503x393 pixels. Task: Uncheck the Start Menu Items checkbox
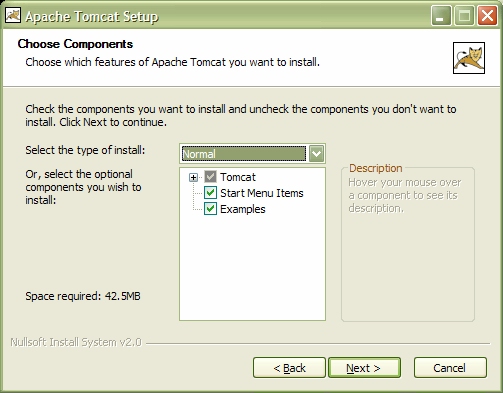[210, 193]
